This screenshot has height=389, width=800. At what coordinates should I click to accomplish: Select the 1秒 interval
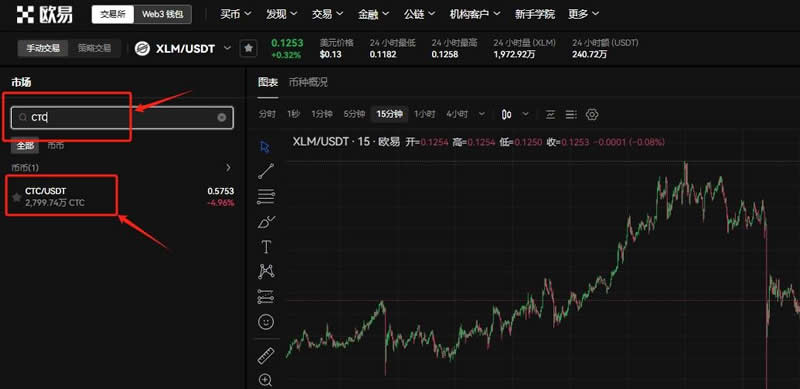tap(293, 114)
